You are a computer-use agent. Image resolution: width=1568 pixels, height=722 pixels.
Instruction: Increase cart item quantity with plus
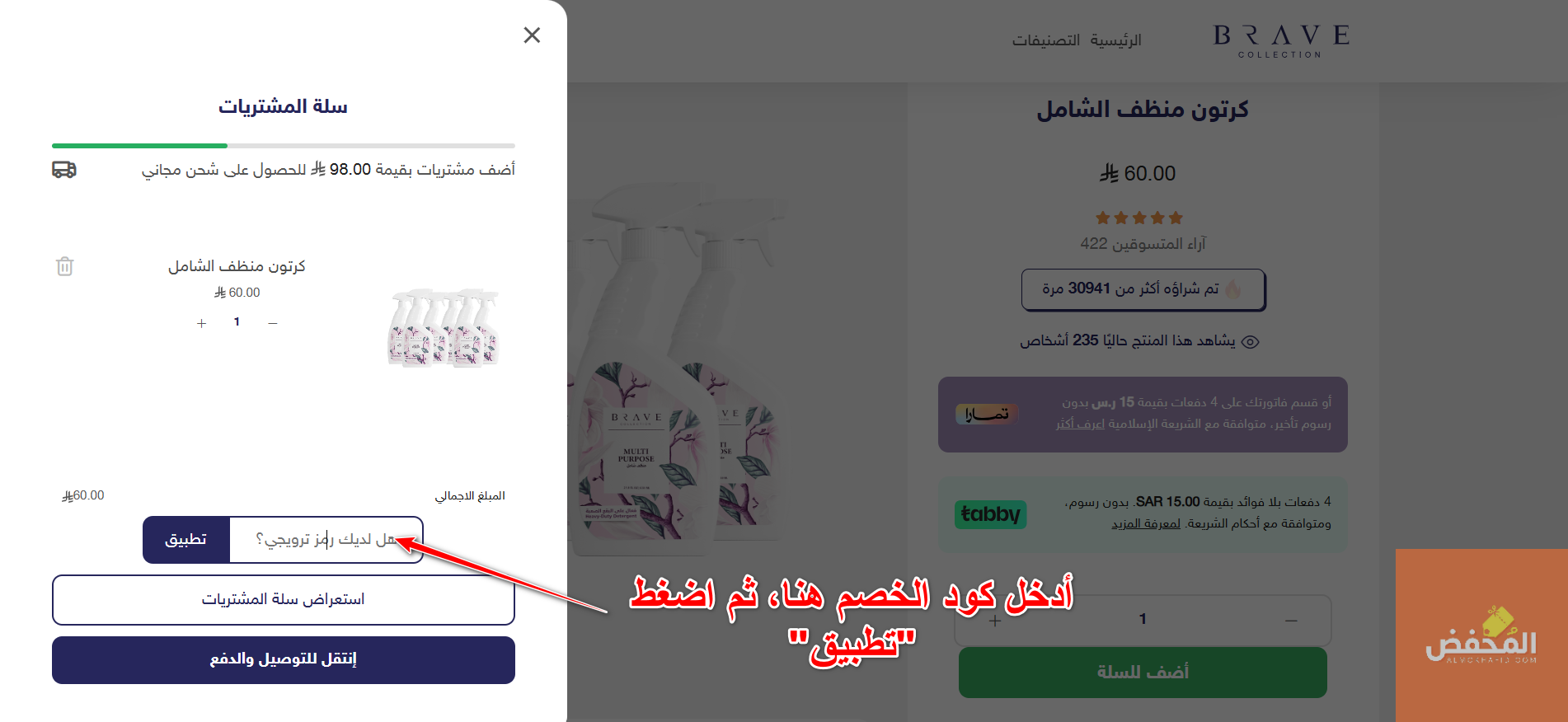[201, 323]
